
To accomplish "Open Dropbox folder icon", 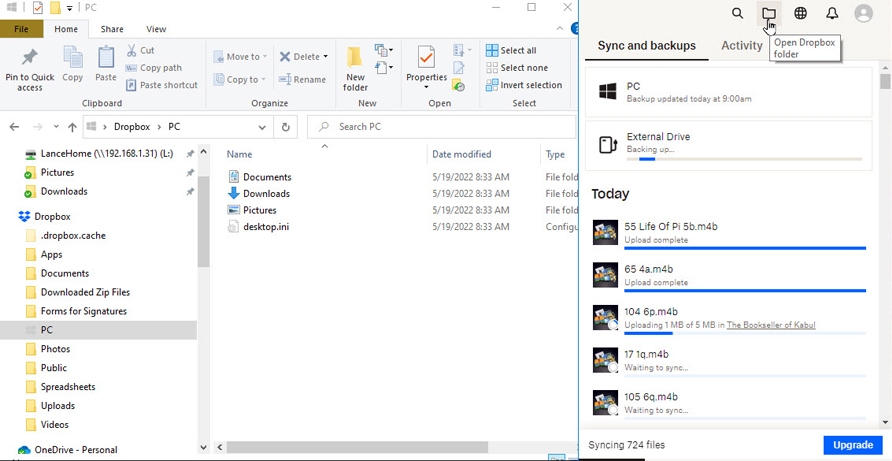I will tap(769, 13).
